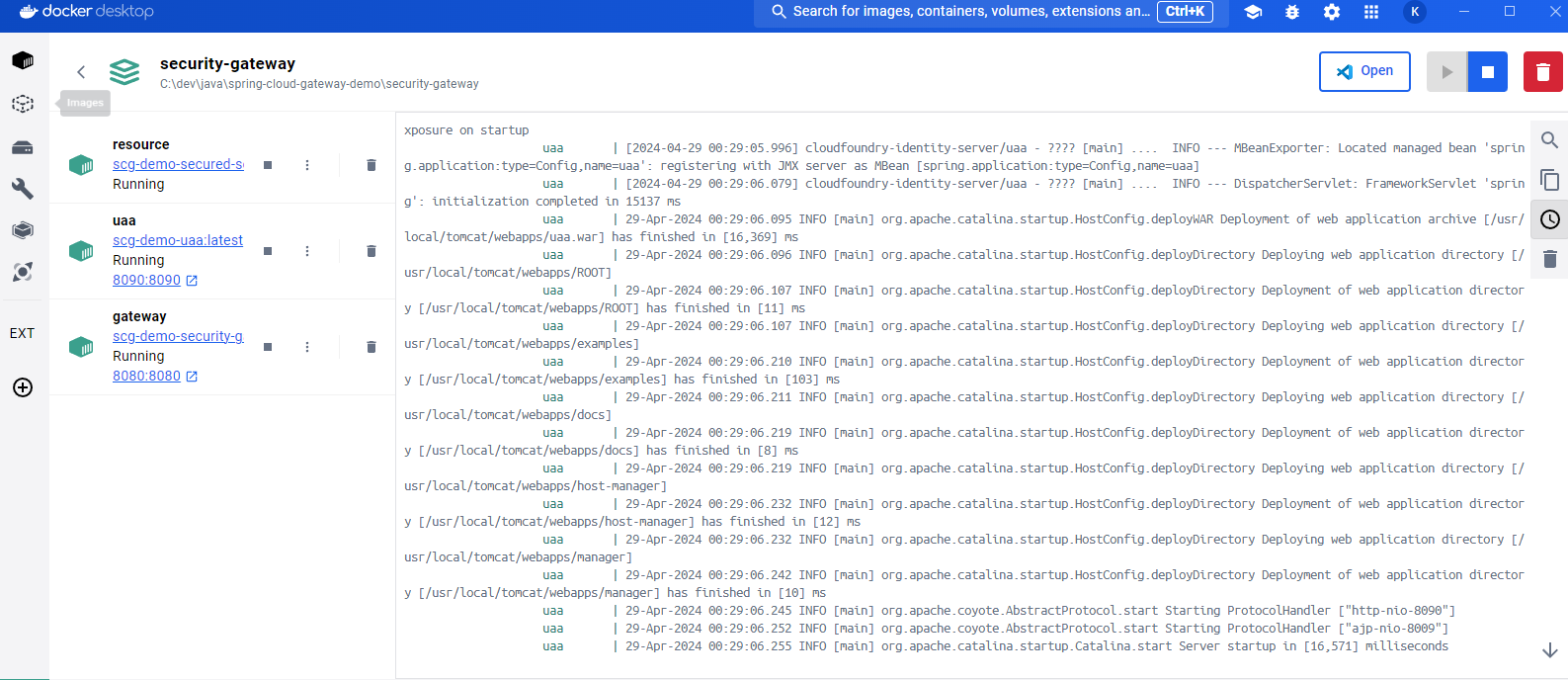
Task: Delete the security-gateway stack
Action: (x=1543, y=71)
